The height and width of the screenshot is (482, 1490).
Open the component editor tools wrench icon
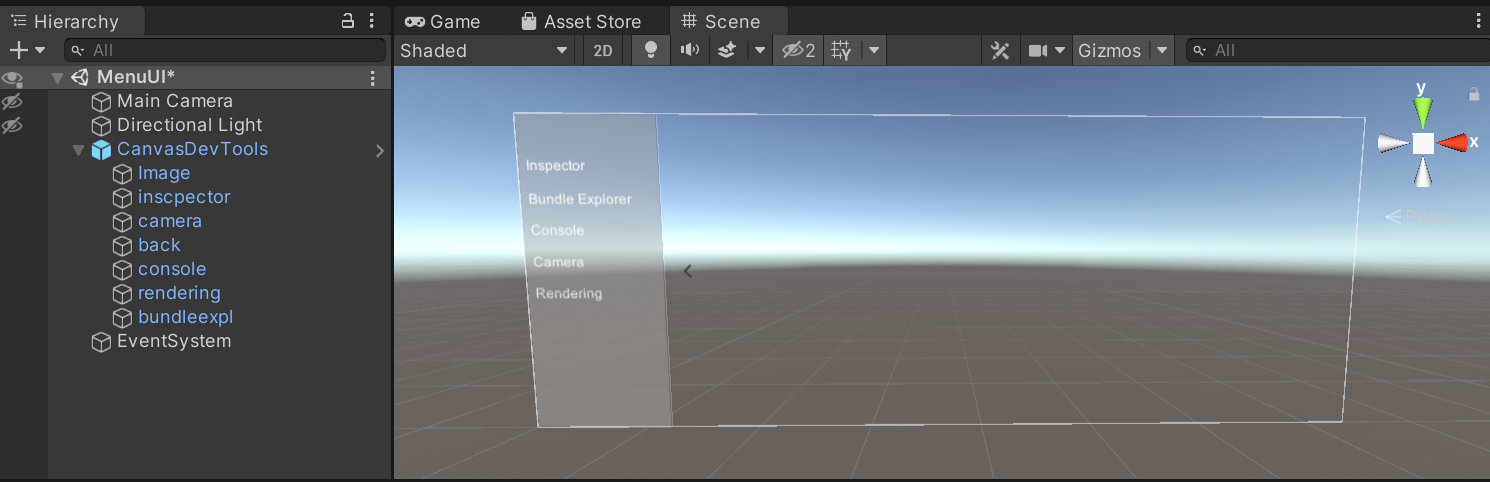(x=999, y=51)
